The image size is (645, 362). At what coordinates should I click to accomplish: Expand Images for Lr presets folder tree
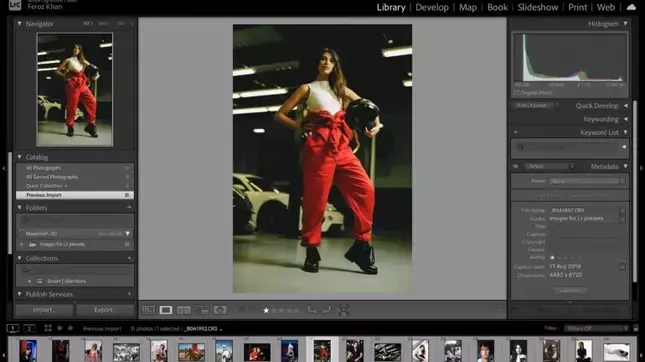click(x=22, y=244)
